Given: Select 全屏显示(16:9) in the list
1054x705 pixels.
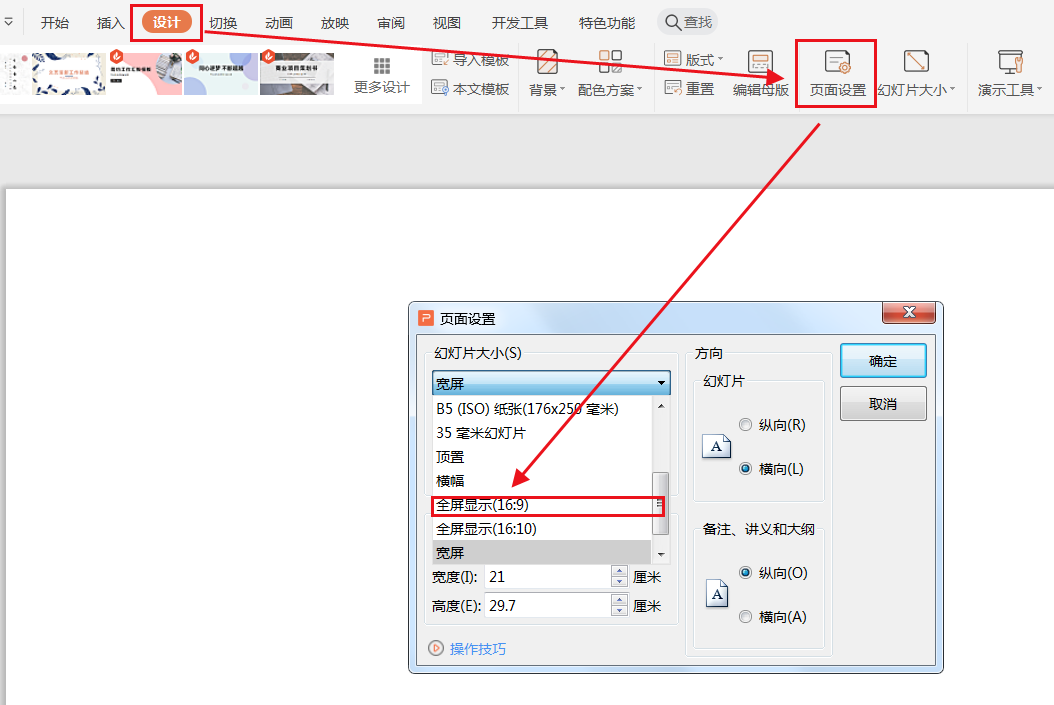Looking at the screenshot, I should click(x=542, y=505).
